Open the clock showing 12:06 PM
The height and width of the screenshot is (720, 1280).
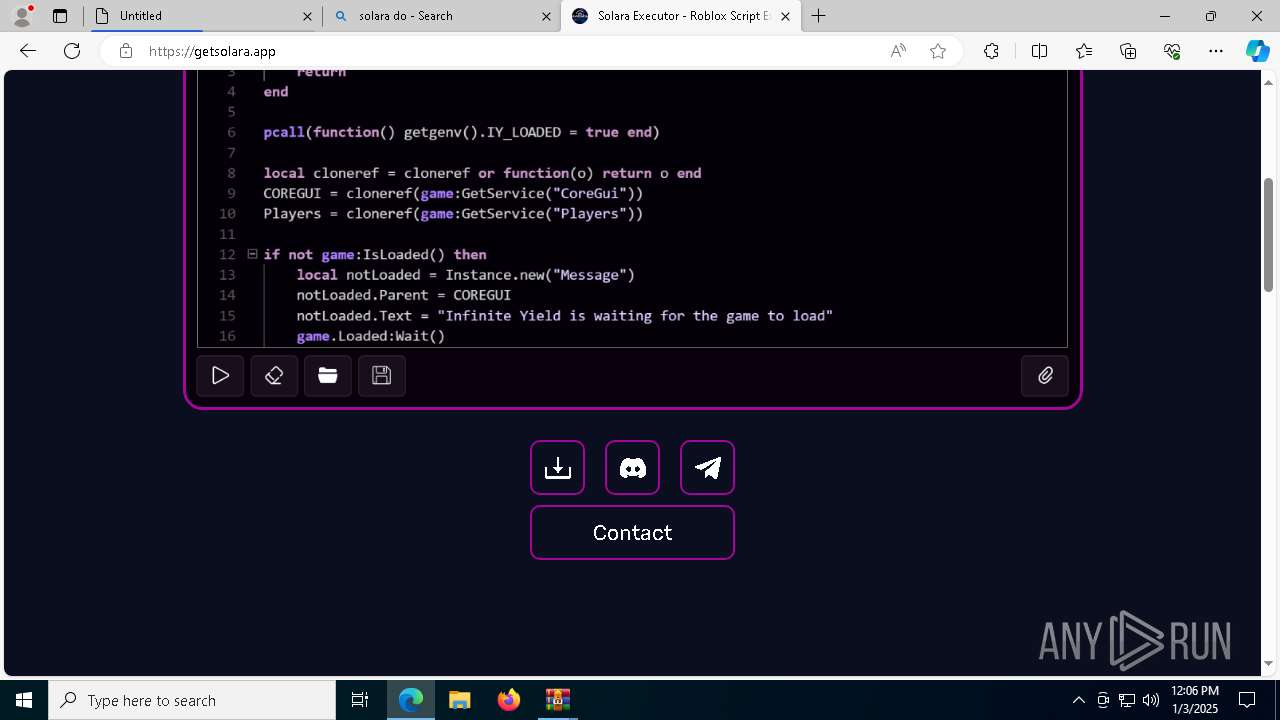coord(1194,700)
